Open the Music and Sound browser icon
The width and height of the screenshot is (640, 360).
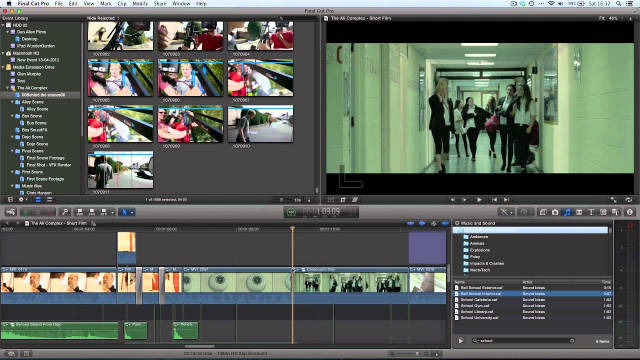(567, 212)
